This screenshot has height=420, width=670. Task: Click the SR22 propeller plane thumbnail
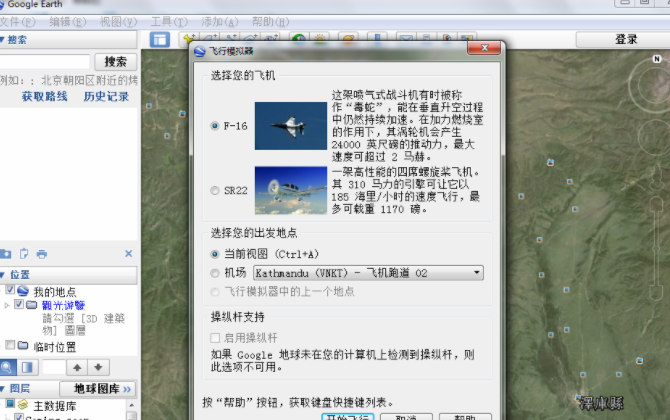[291, 191]
